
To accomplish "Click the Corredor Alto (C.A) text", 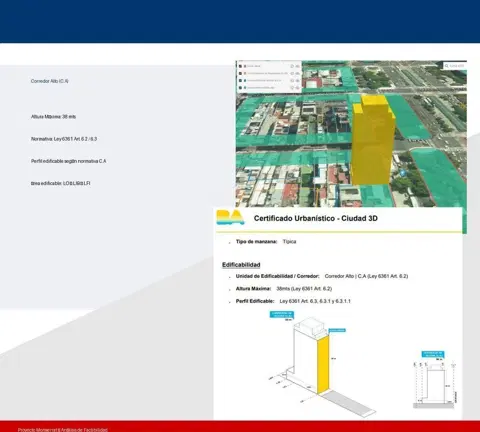I will tap(50, 81).
